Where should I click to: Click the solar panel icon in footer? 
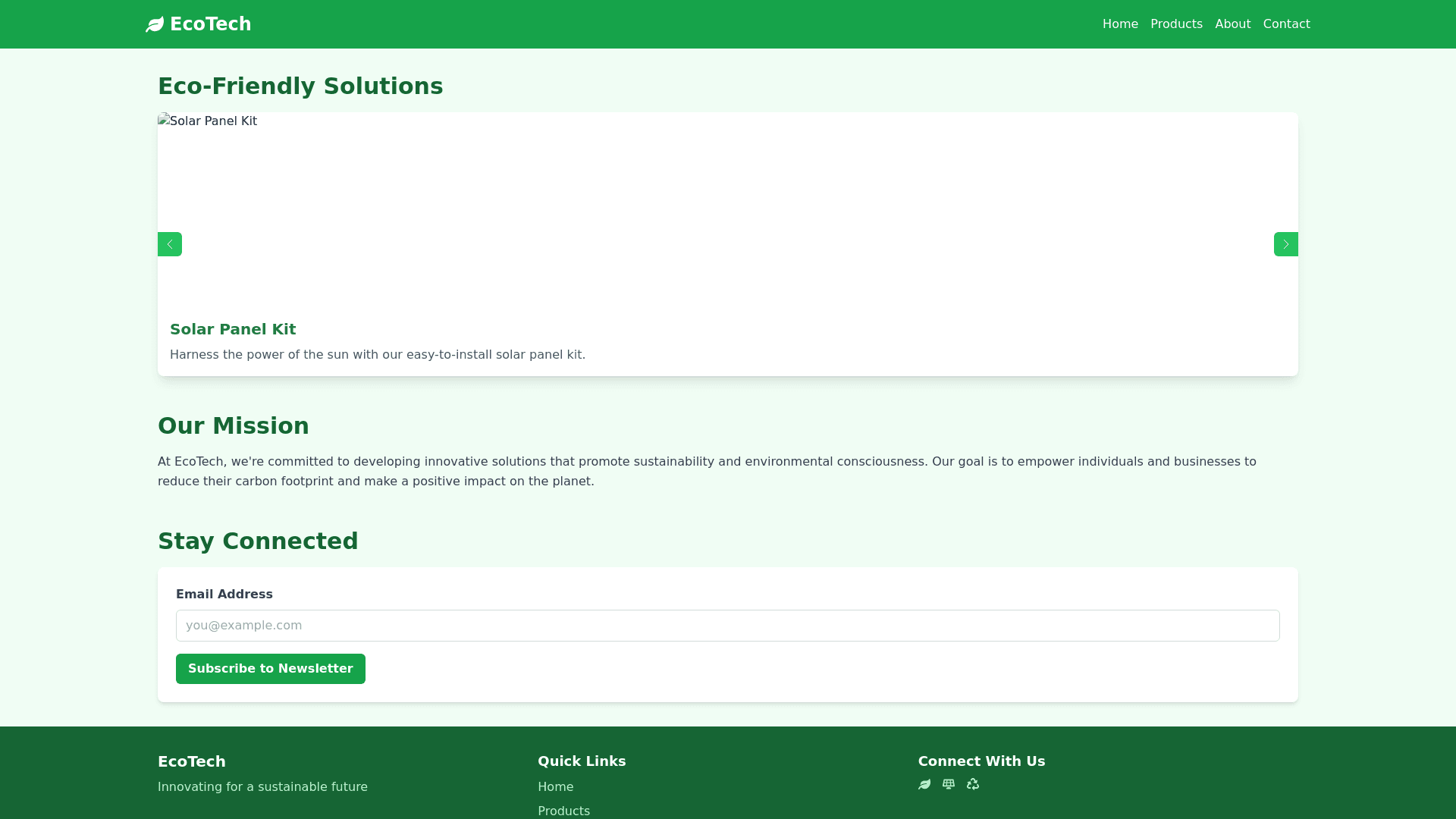[948, 784]
